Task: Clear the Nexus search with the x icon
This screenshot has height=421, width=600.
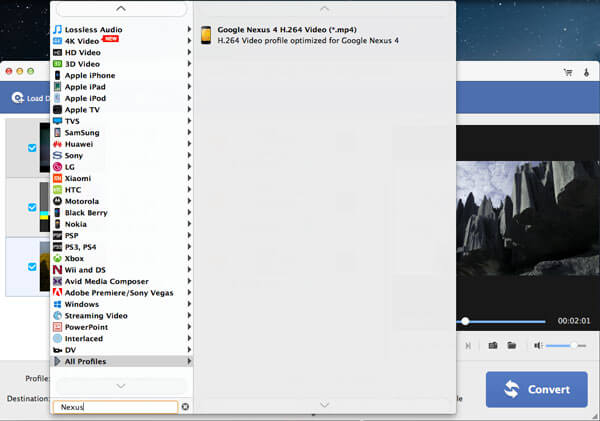Action: (x=185, y=406)
